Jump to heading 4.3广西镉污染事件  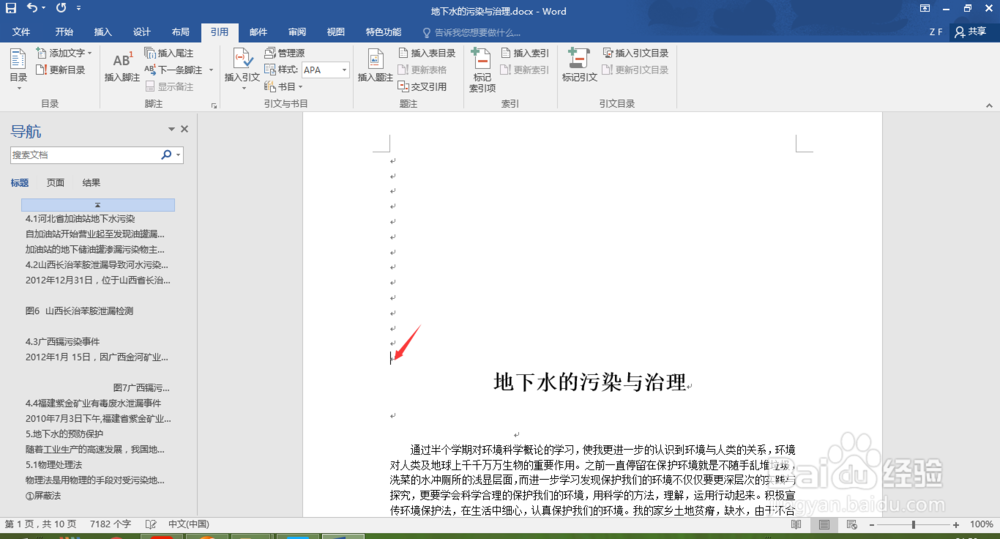tap(62, 342)
